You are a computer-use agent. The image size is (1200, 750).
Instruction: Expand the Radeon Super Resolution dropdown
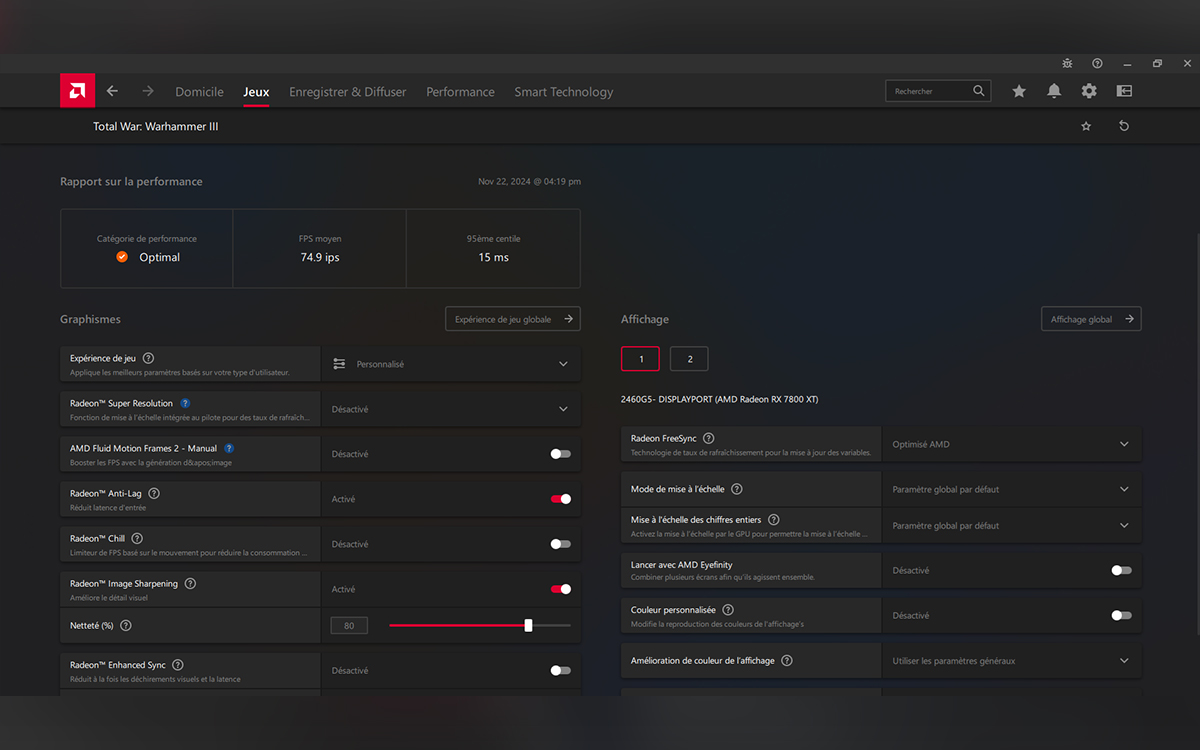pos(451,409)
